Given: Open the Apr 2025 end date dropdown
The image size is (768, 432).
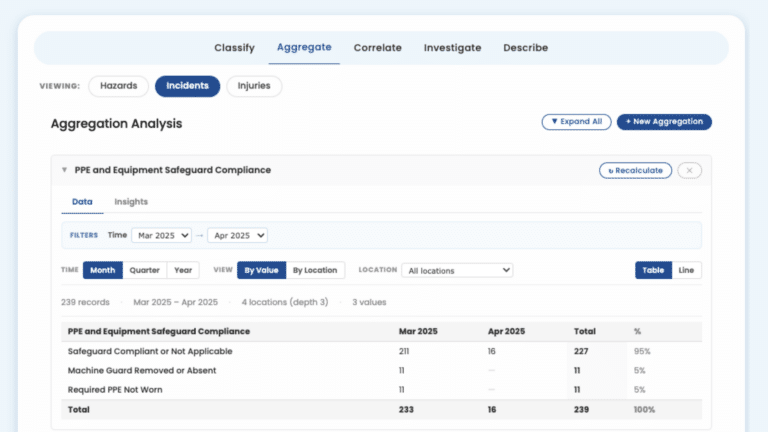Looking at the screenshot, I should click(x=238, y=236).
